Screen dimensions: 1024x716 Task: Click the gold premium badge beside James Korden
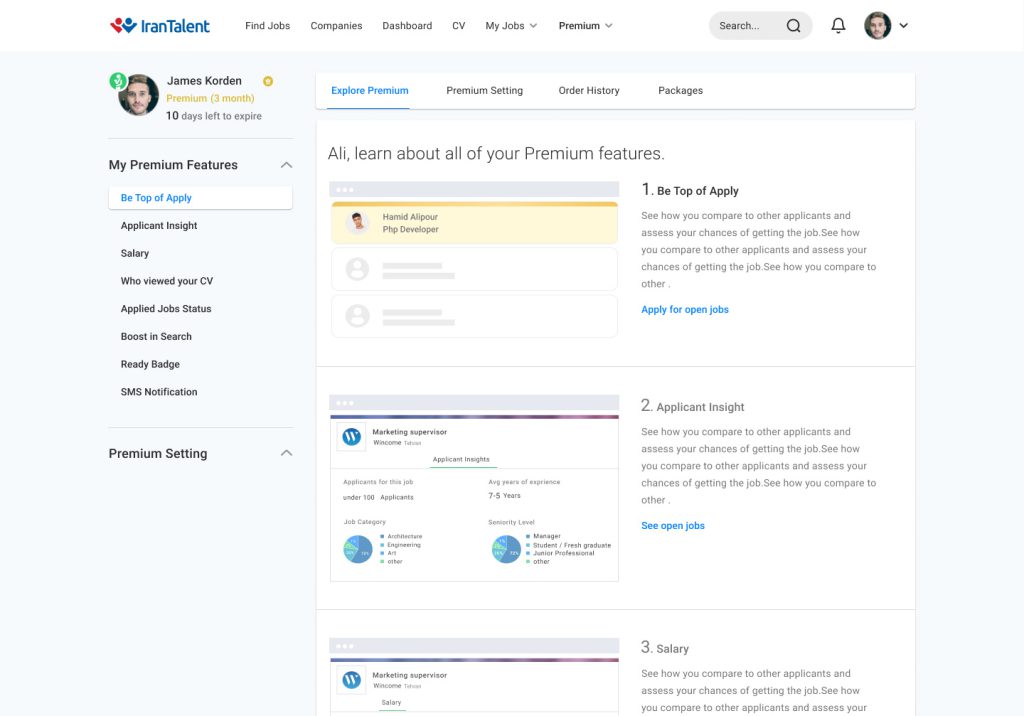click(x=268, y=81)
